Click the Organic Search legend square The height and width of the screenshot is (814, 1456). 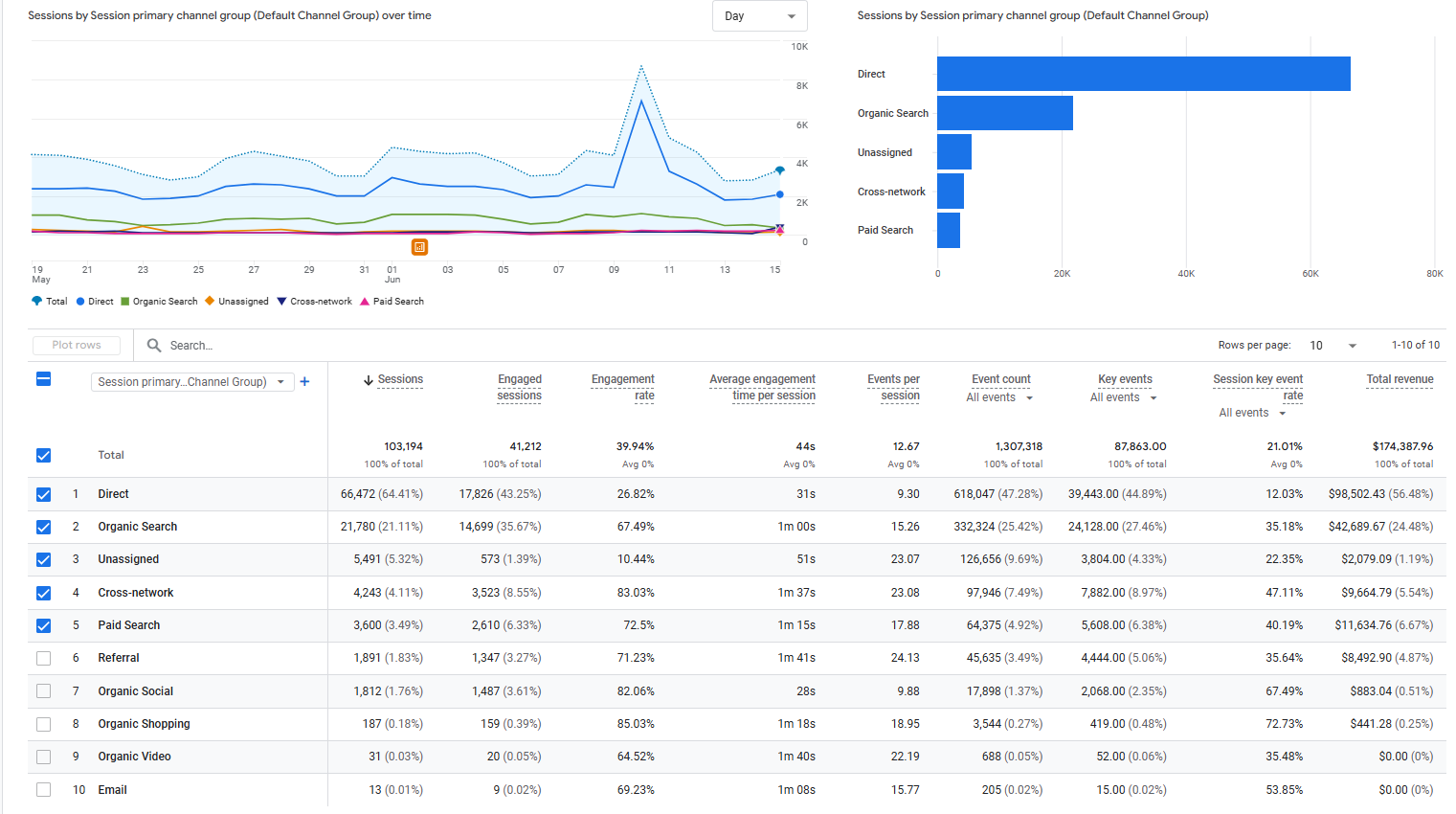[x=124, y=302]
